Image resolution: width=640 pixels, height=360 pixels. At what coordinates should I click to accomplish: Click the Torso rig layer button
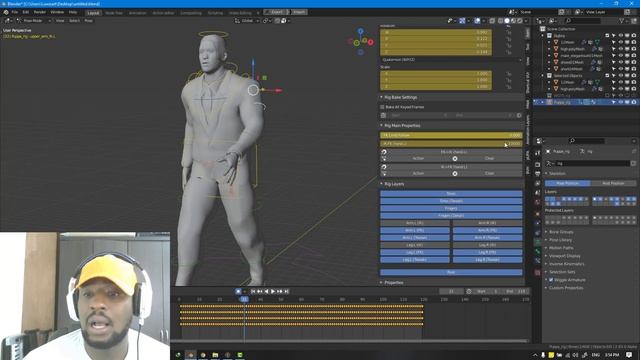pyautogui.click(x=451, y=193)
